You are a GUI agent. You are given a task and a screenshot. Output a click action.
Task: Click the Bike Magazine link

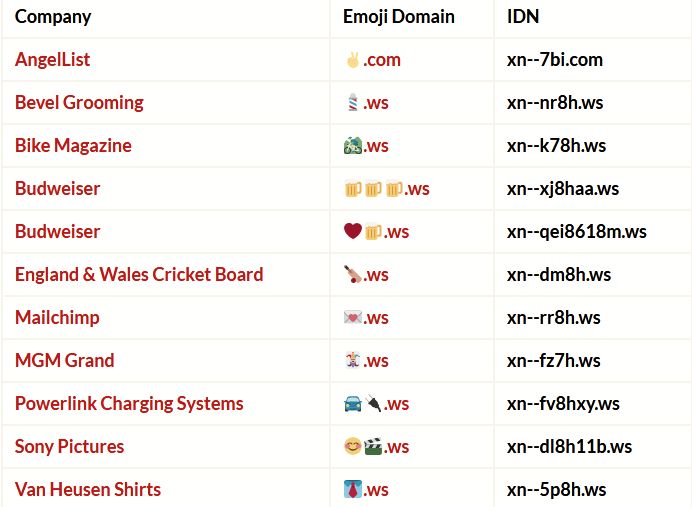(x=73, y=145)
